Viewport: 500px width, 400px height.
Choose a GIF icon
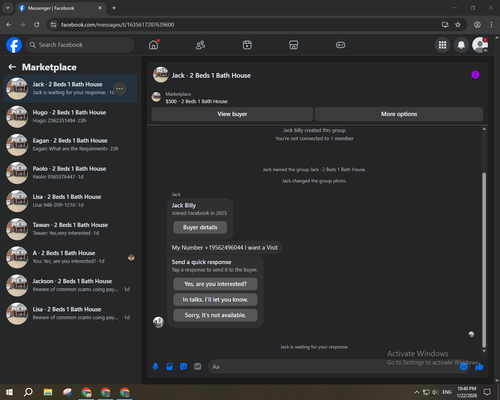tap(198, 367)
